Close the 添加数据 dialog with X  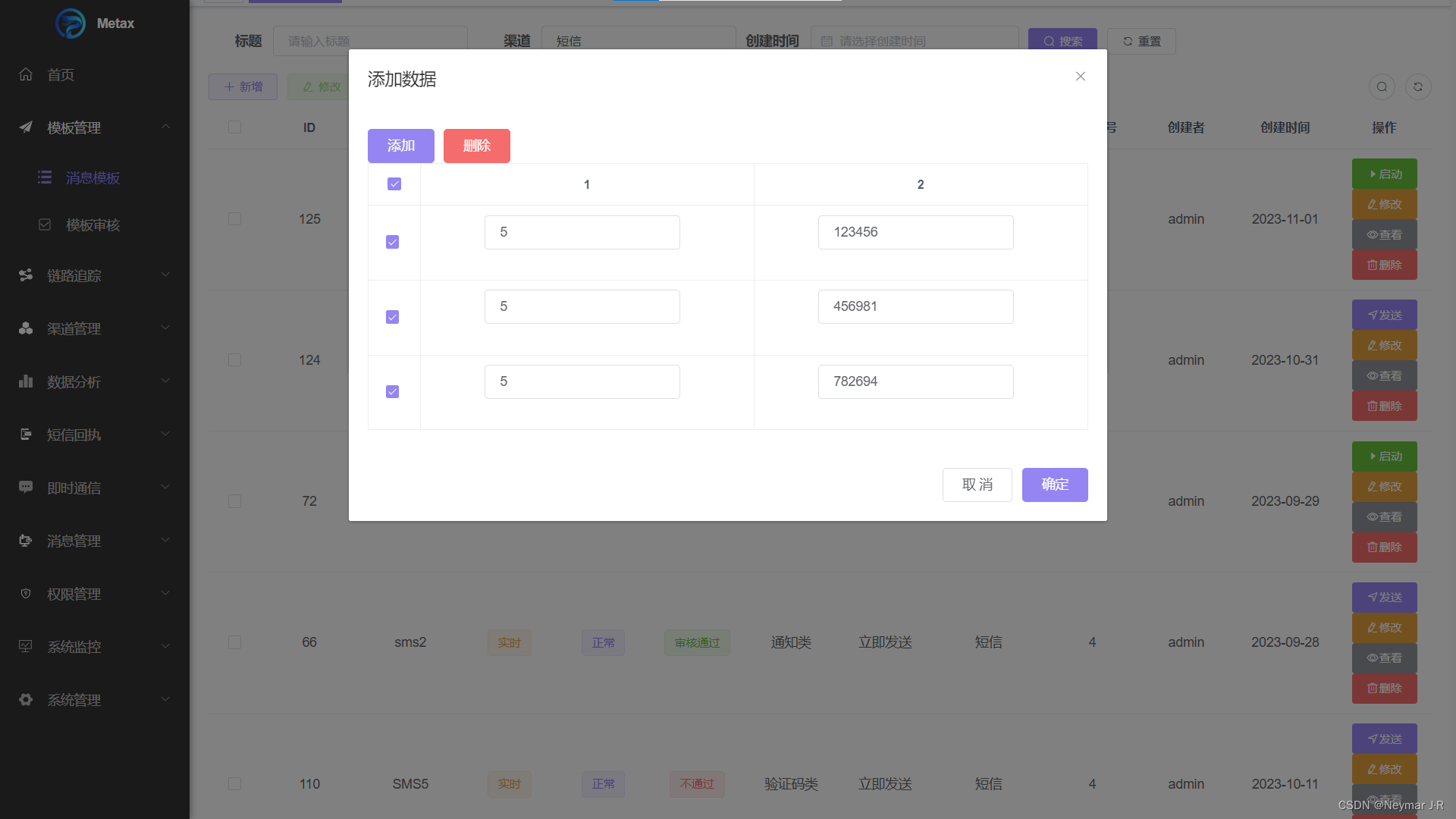point(1080,77)
